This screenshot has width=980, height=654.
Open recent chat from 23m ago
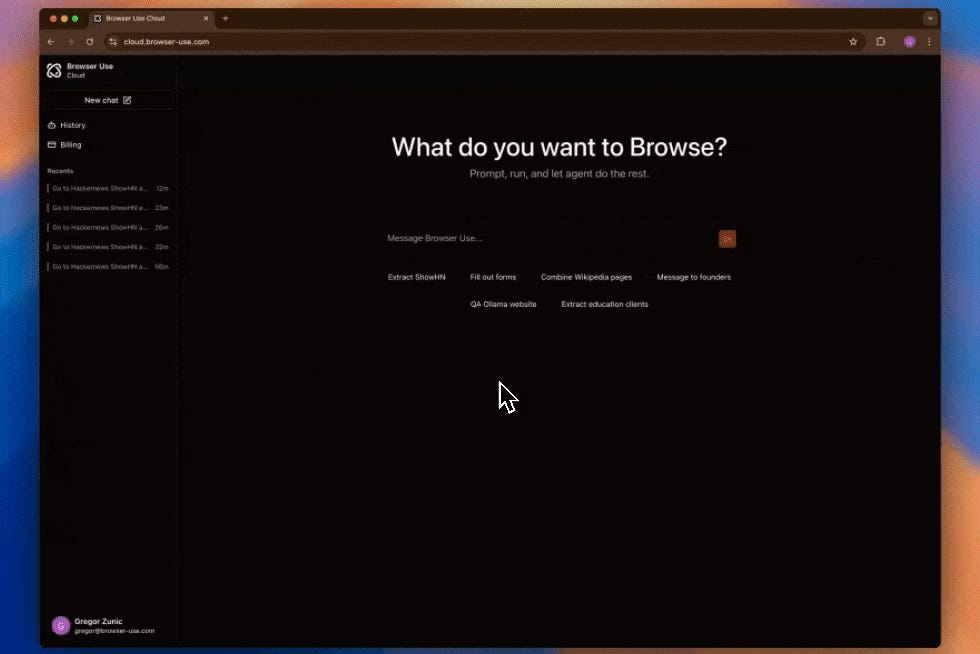[x=108, y=208]
